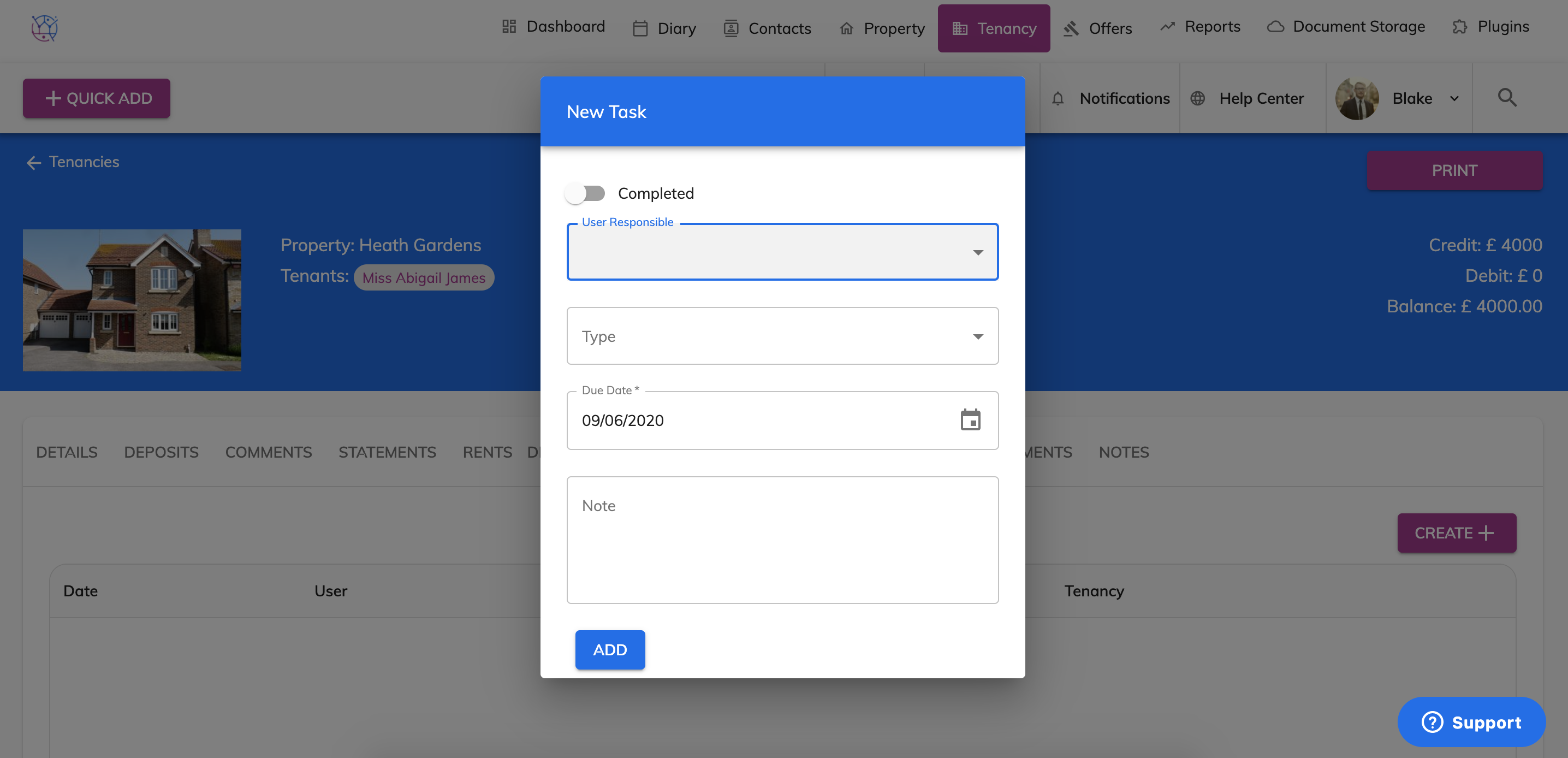Click the Help Center globe icon
Viewport: 1568px width, 758px height.
(1197, 99)
